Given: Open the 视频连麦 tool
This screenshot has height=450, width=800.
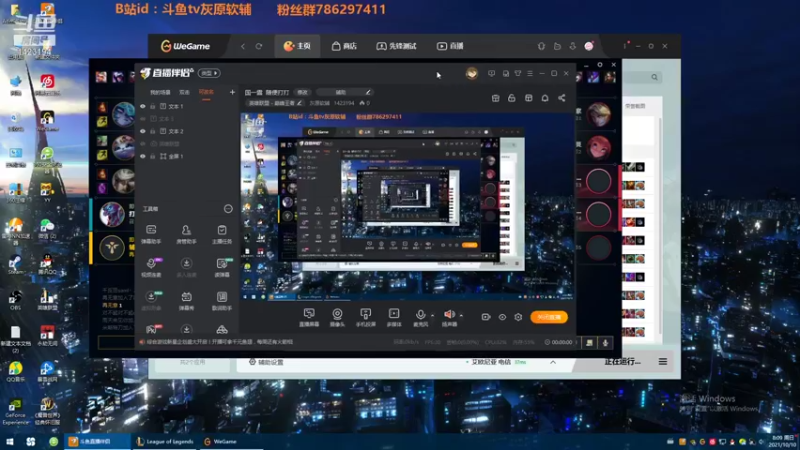Looking at the screenshot, I should tap(151, 267).
